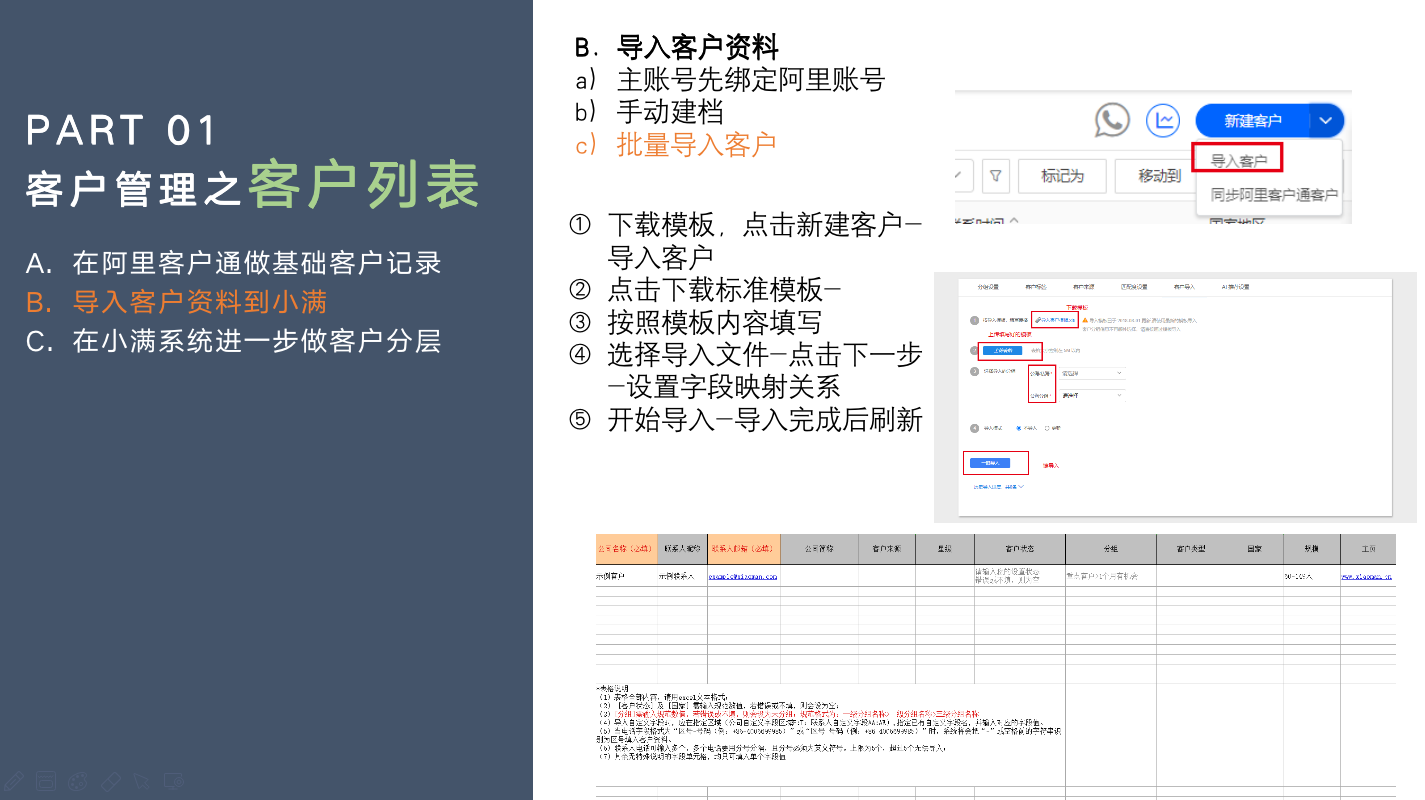
Task: Open the first field mapping dropdown
Action: point(1092,373)
